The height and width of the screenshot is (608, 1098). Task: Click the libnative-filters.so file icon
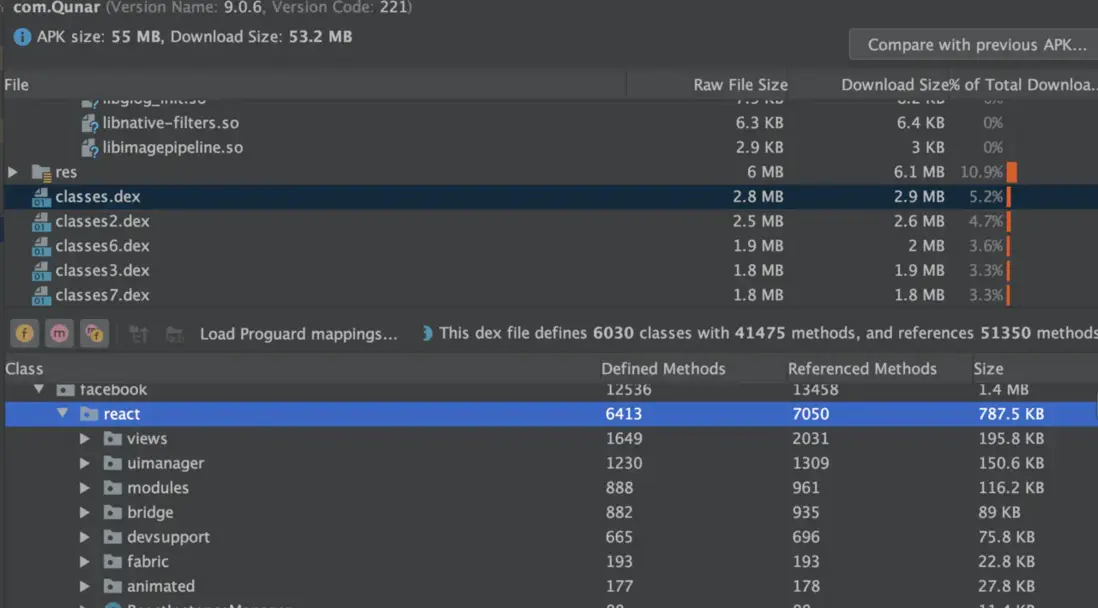(x=90, y=123)
